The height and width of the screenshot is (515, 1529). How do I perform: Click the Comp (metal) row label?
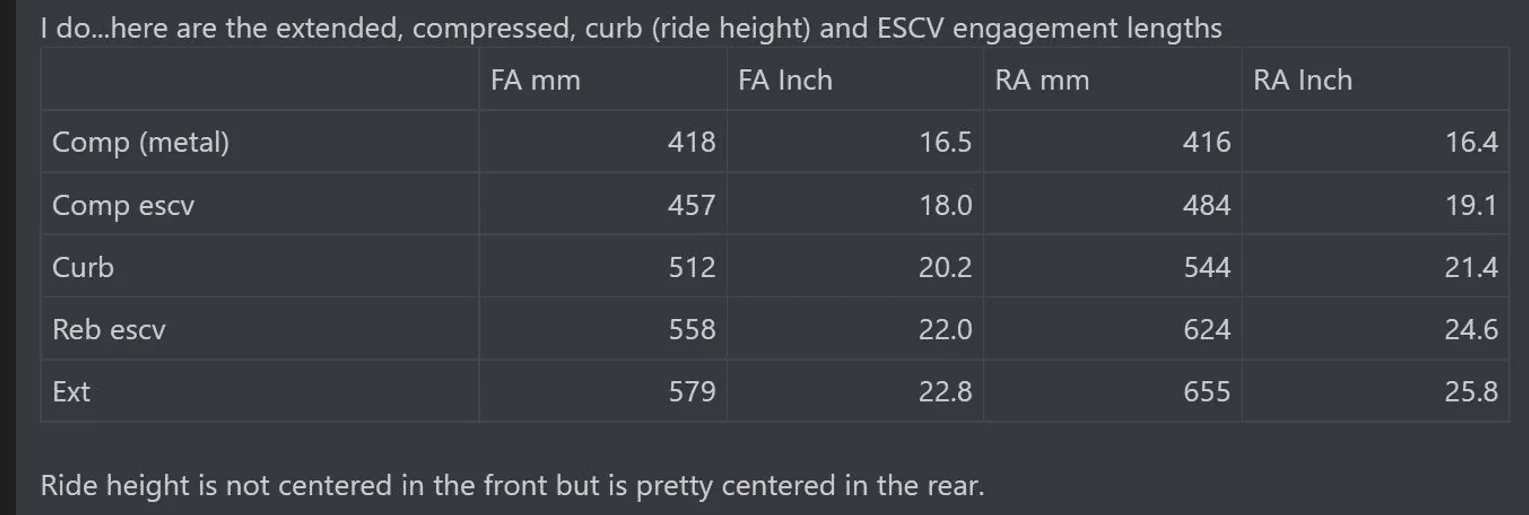[140, 142]
